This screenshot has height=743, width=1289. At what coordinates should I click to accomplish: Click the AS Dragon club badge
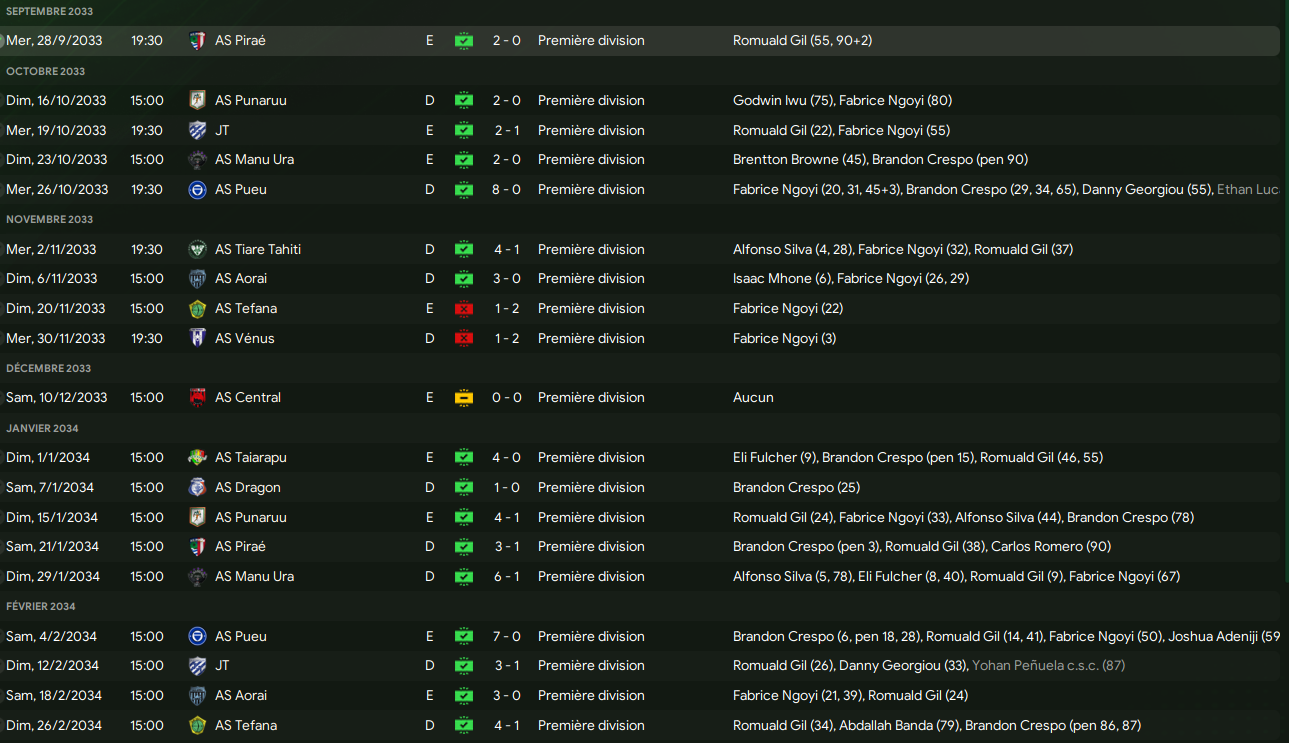point(197,487)
